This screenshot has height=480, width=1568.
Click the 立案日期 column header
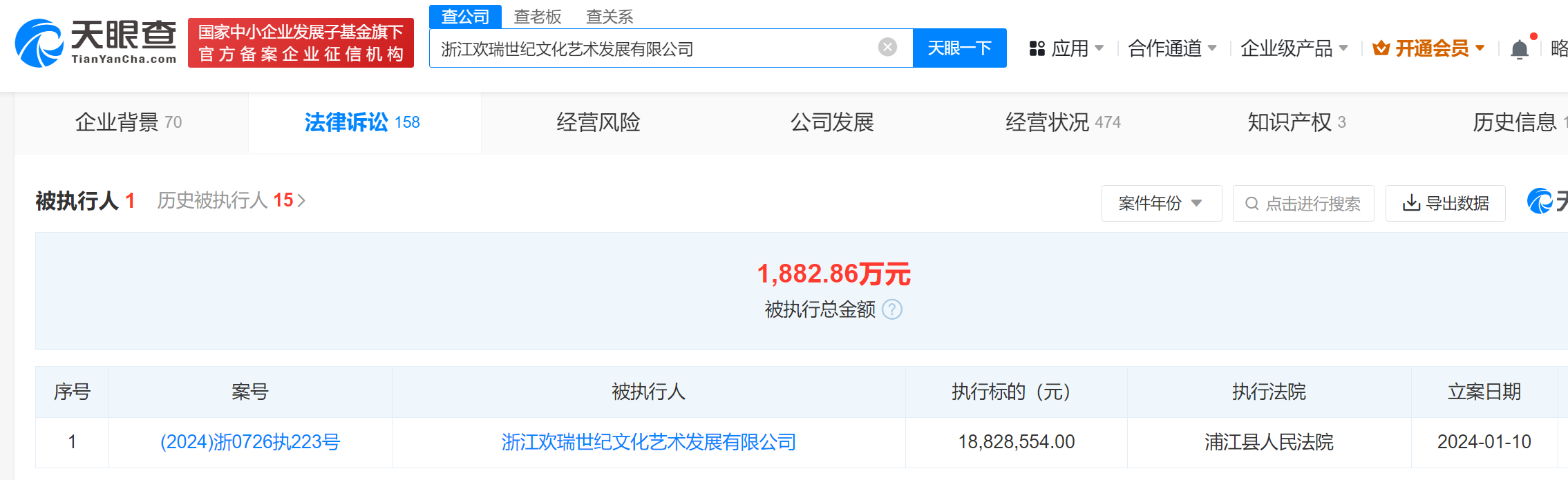[x=1484, y=392]
